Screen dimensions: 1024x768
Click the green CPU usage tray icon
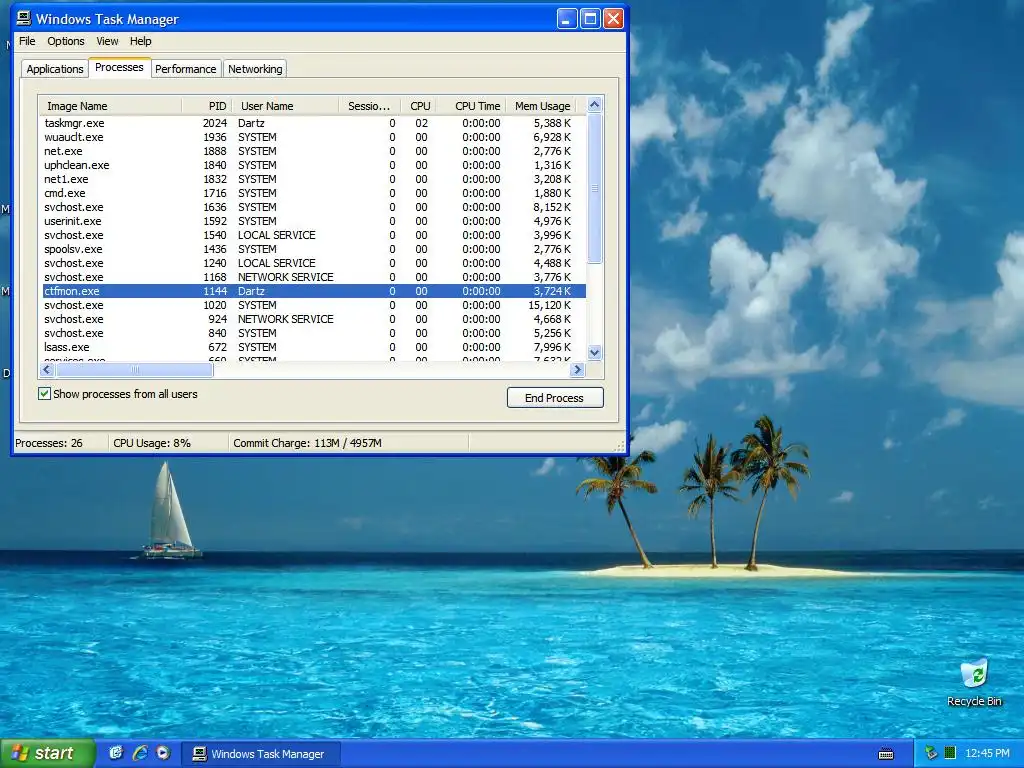coord(950,753)
